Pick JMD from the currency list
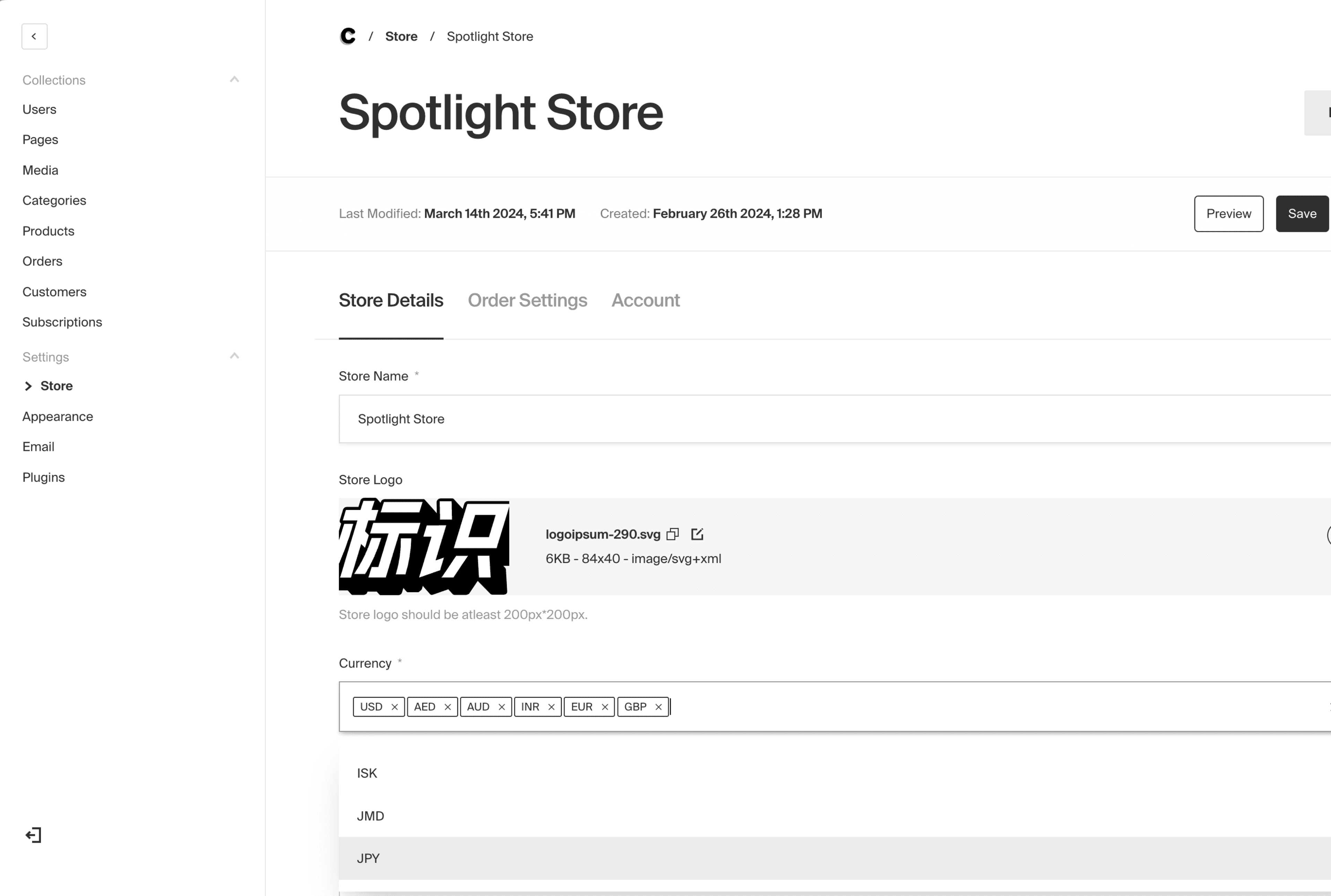 [370, 816]
